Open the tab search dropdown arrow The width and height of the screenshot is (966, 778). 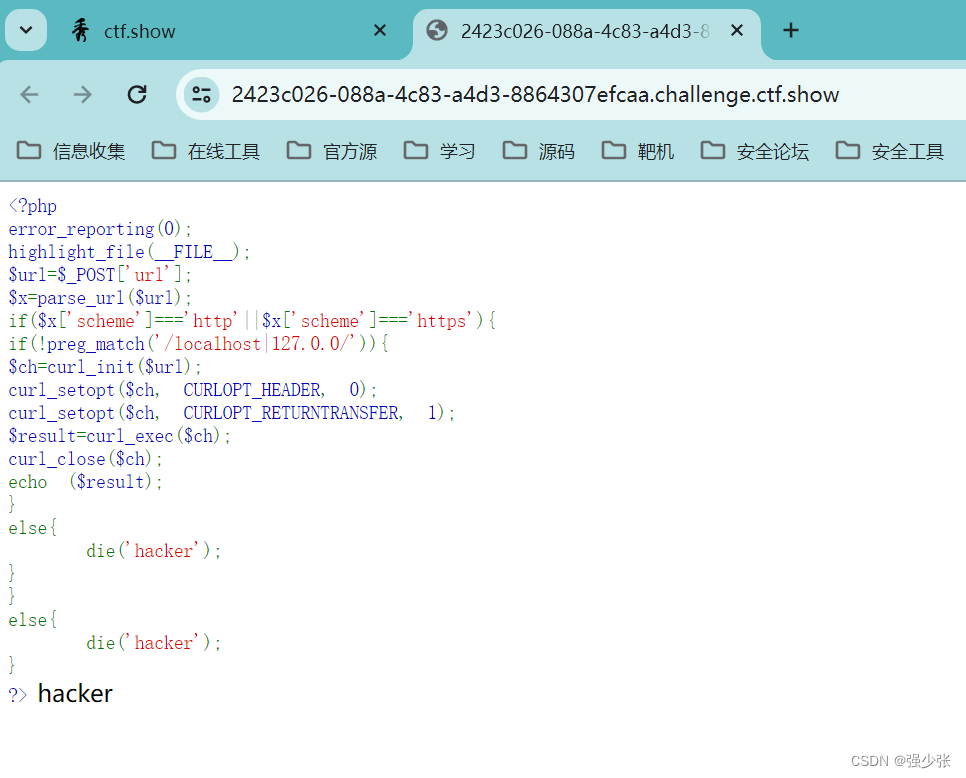coord(26,30)
